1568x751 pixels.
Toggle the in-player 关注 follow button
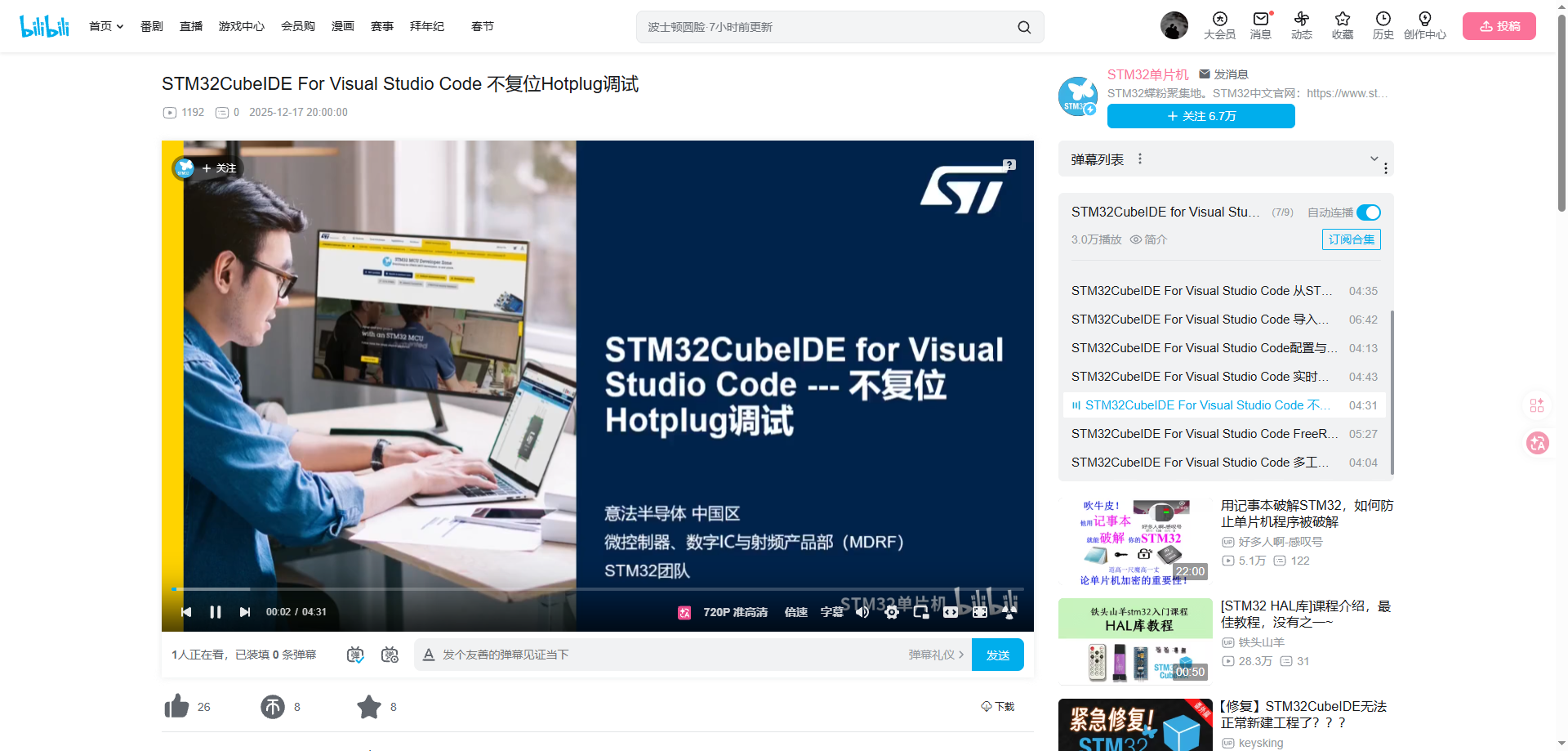pyautogui.click(x=218, y=168)
